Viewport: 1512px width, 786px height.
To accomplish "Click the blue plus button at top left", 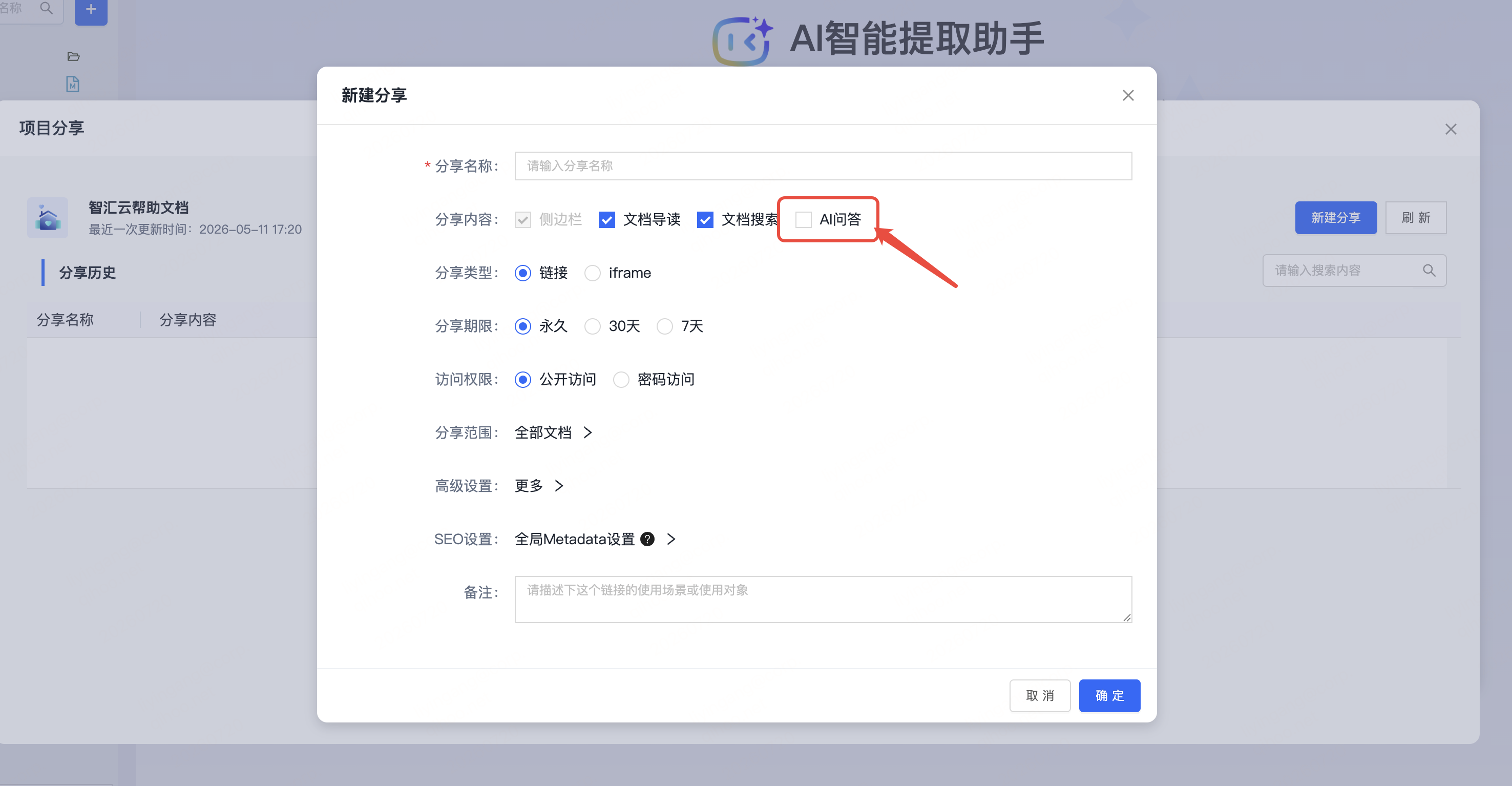I will 91,10.
